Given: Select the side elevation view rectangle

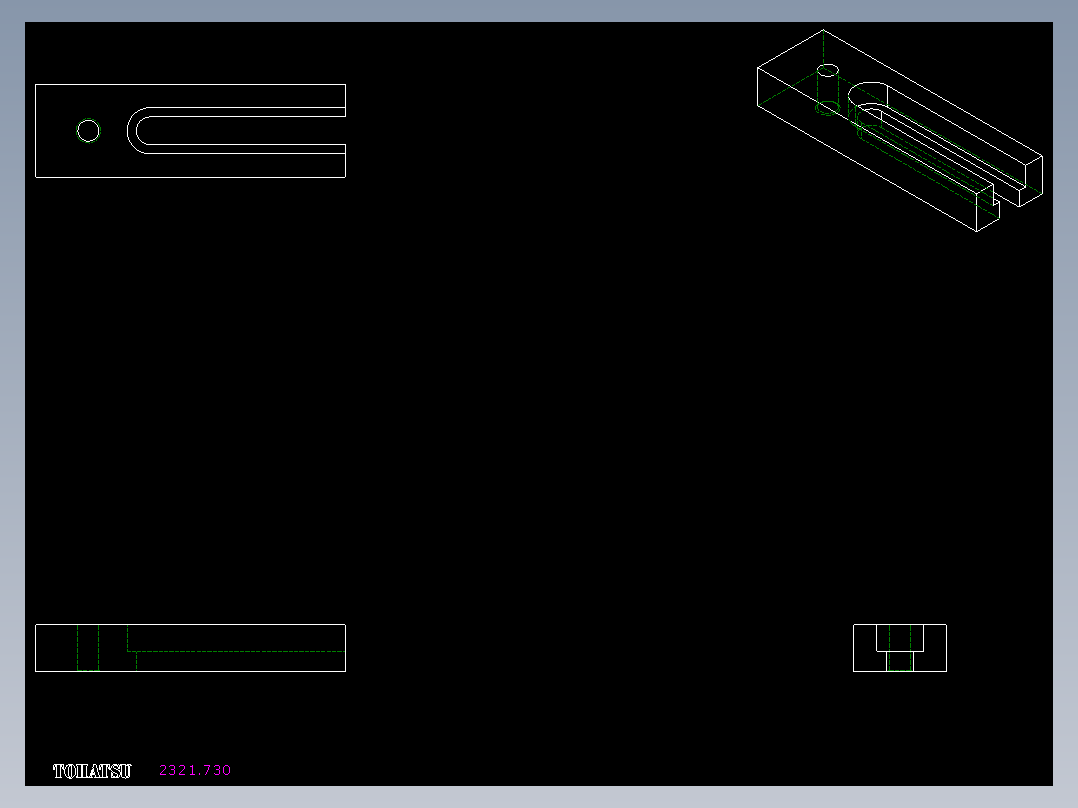Looking at the screenshot, I should click(190, 648).
